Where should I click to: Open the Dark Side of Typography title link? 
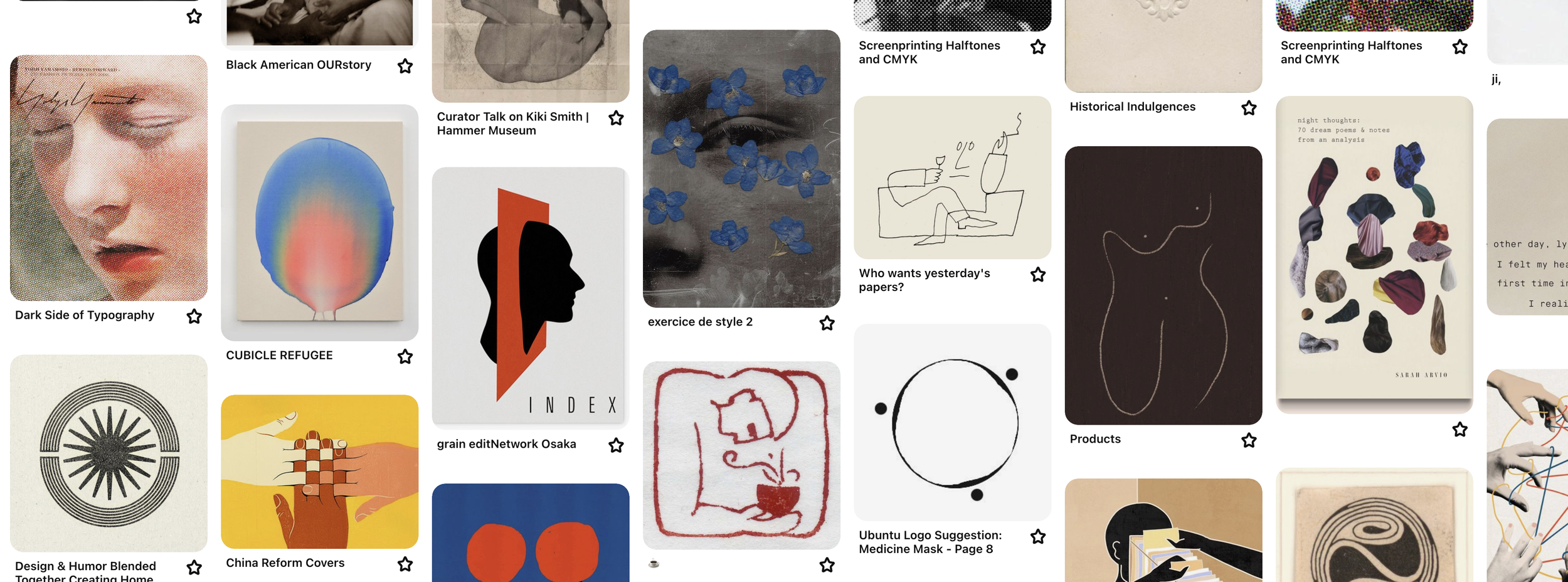click(x=85, y=315)
